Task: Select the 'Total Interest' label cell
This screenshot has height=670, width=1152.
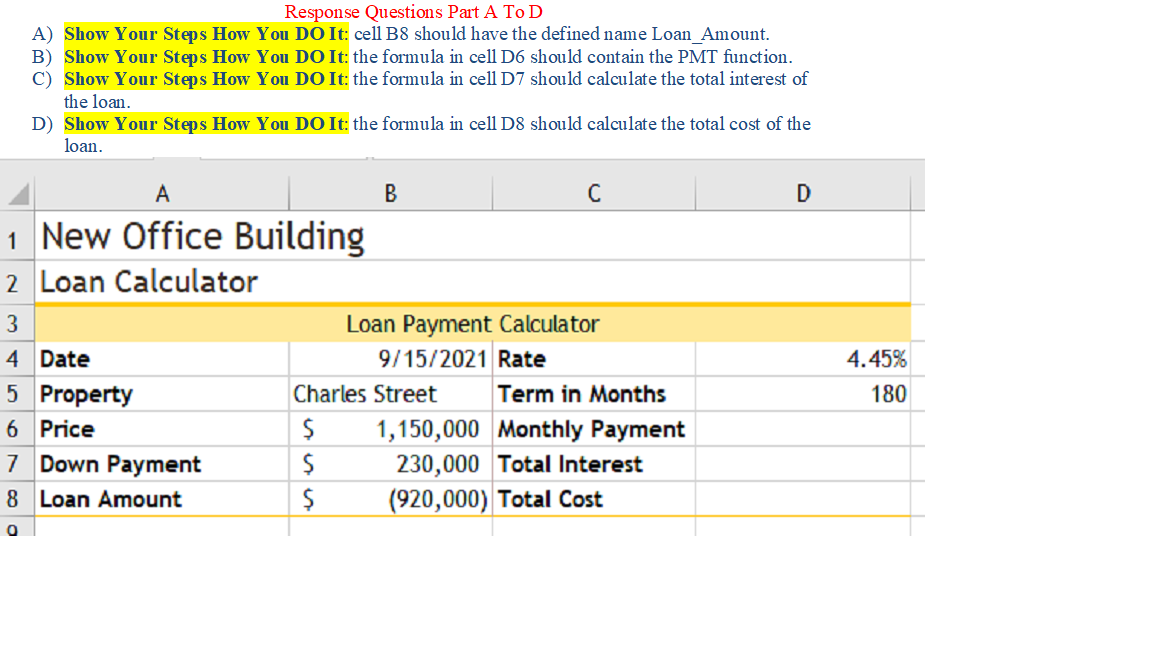Action: click(594, 464)
